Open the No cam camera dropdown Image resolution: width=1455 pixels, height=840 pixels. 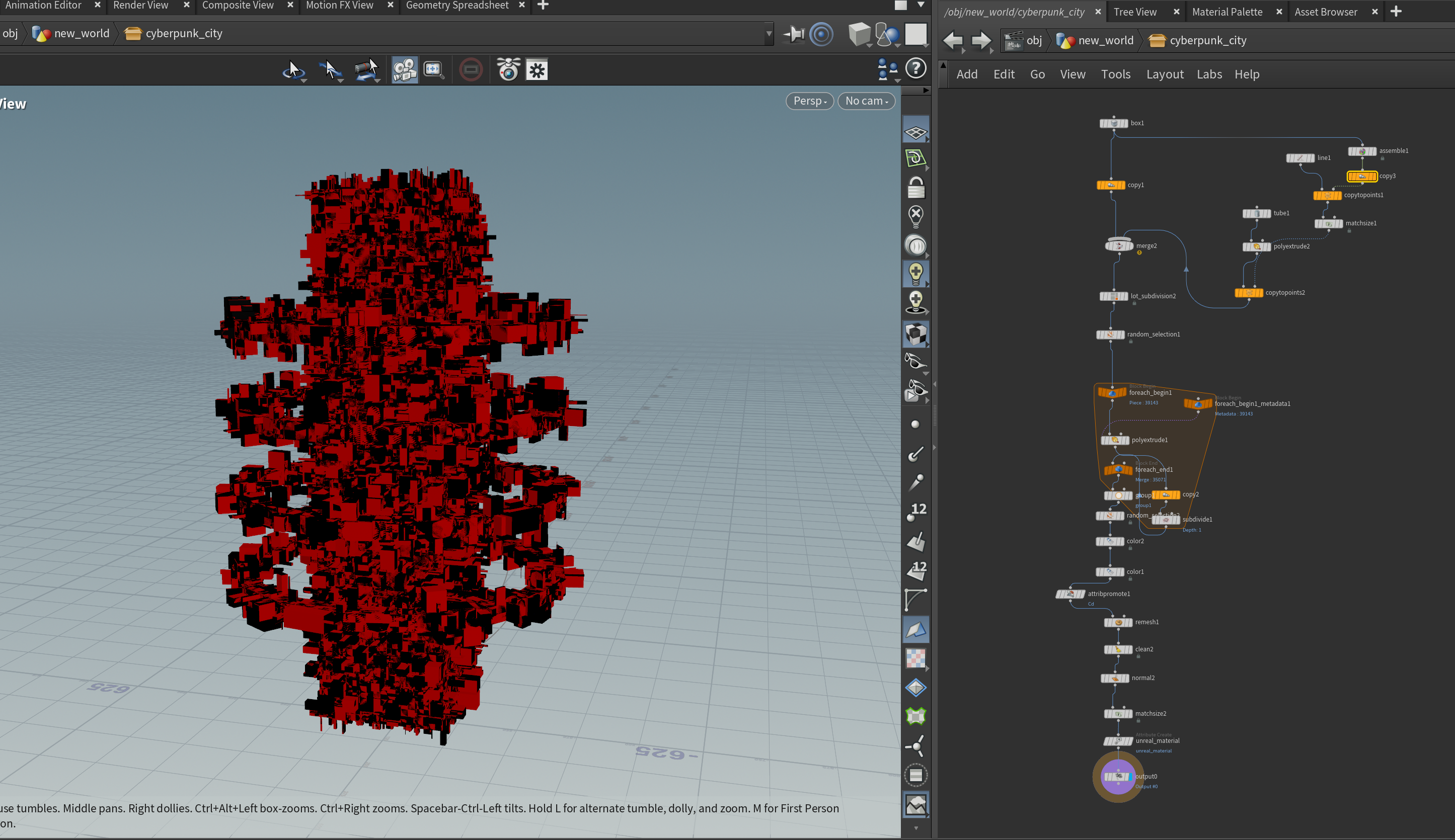coord(866,101)
